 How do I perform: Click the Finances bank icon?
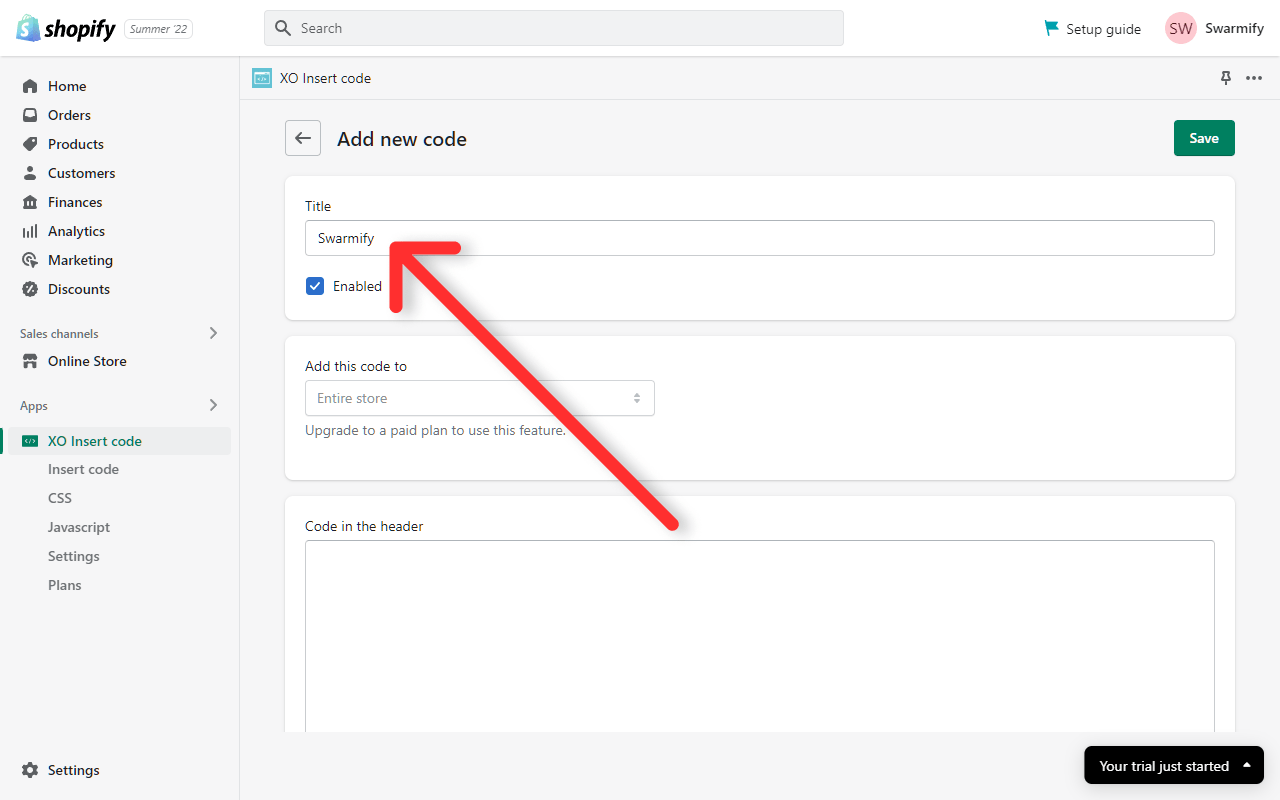point(30,202)
